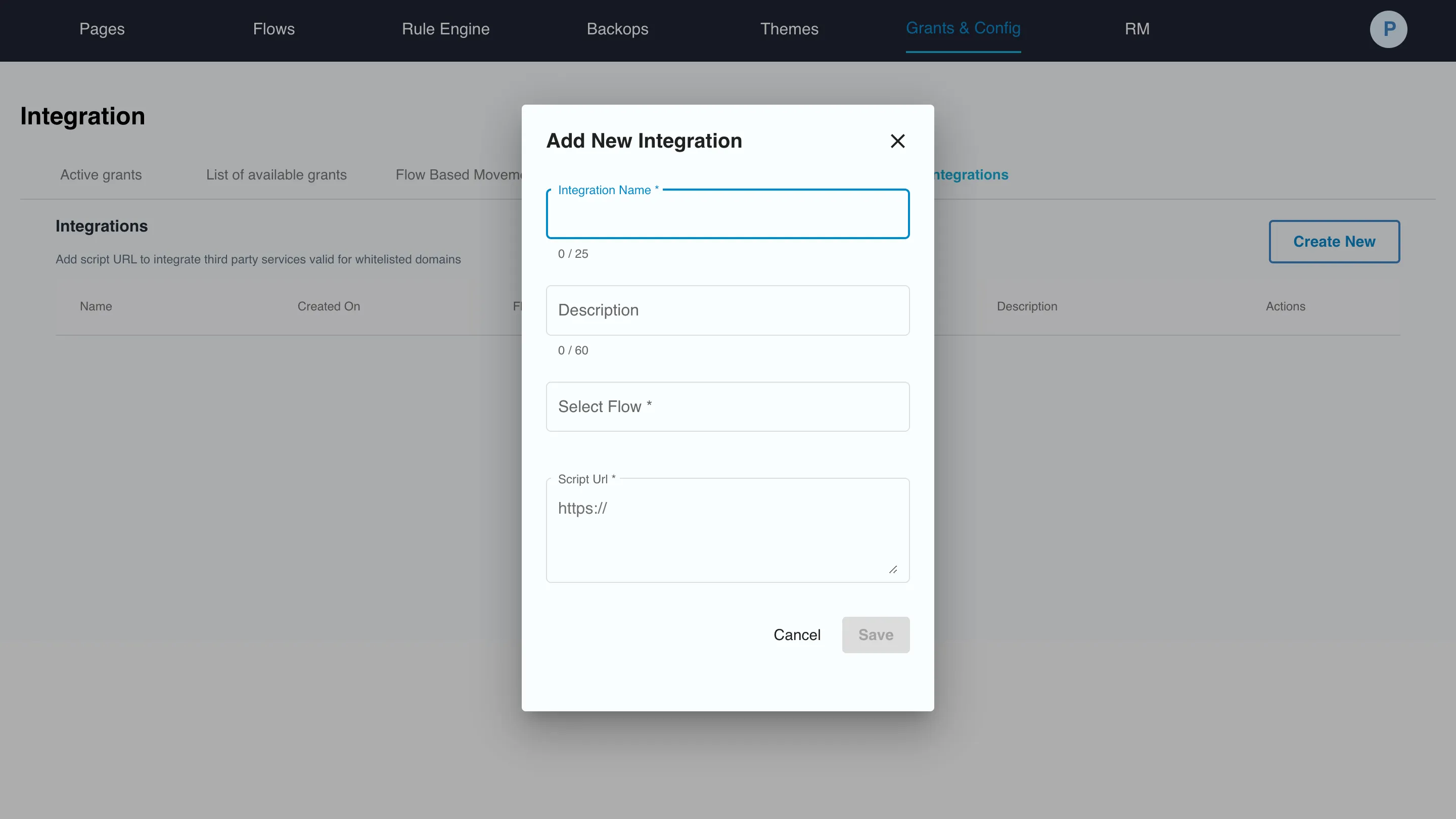Viewport: 1456px width, 819px height.
Task: Click the Integration page heading
Action: pos(83,116)
